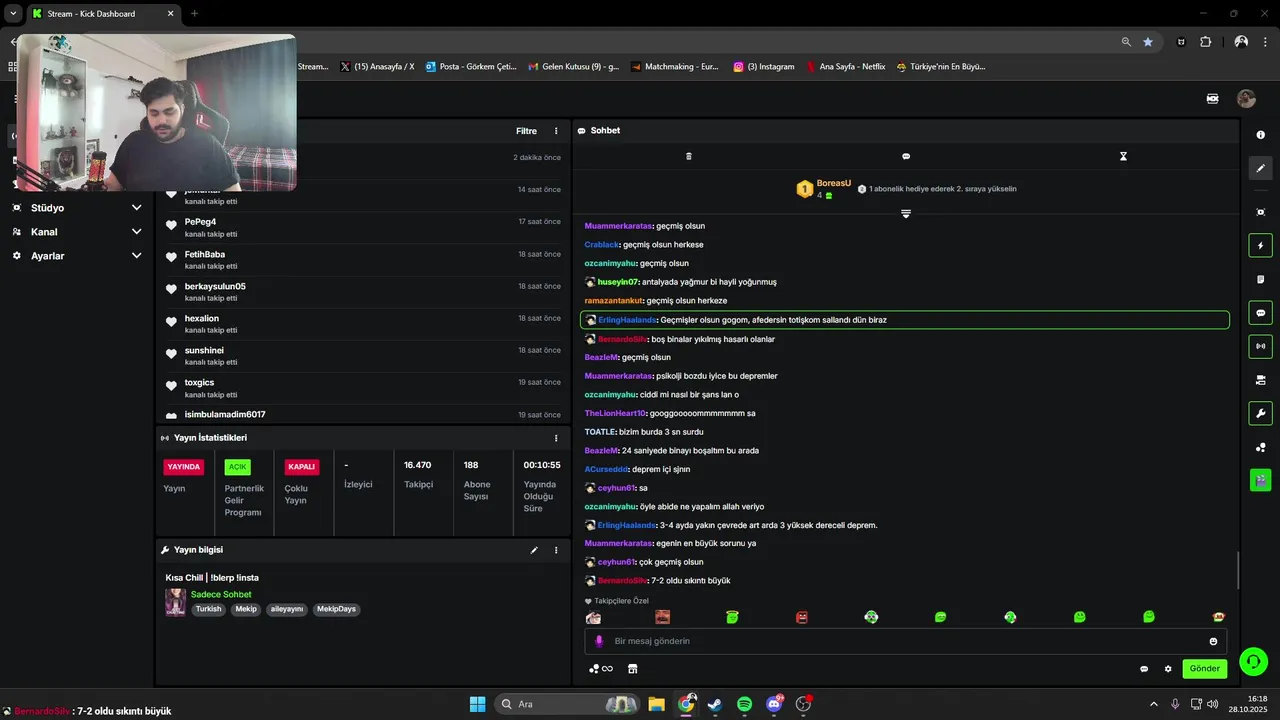1280x720 pixels.
Task: Select the red angry face emote
Action: coord(802,617)
